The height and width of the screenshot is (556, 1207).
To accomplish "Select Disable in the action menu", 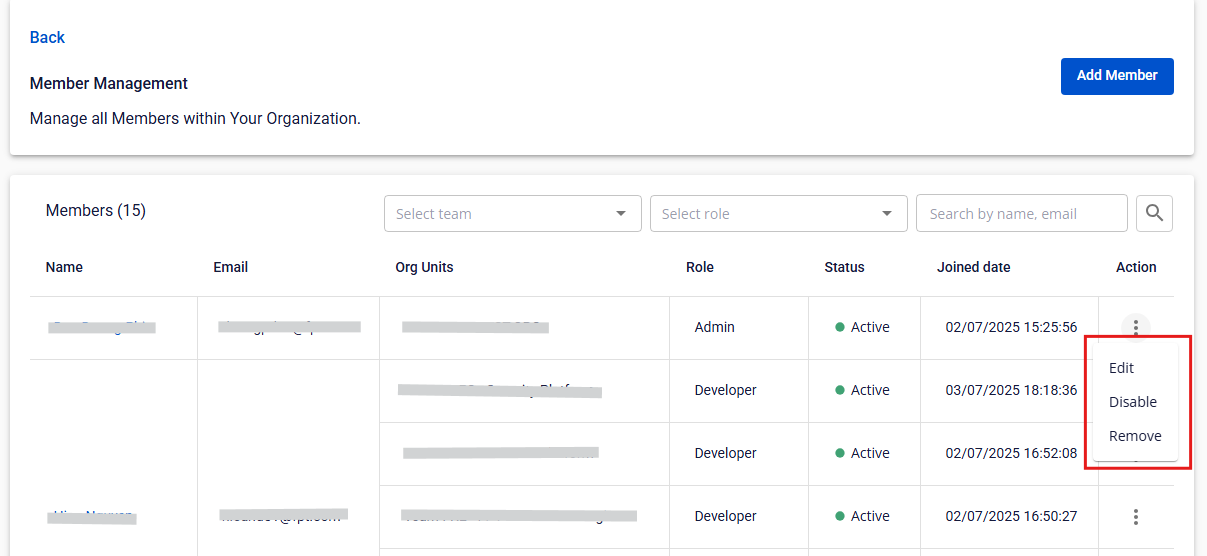I will (x=1132, y=402).
